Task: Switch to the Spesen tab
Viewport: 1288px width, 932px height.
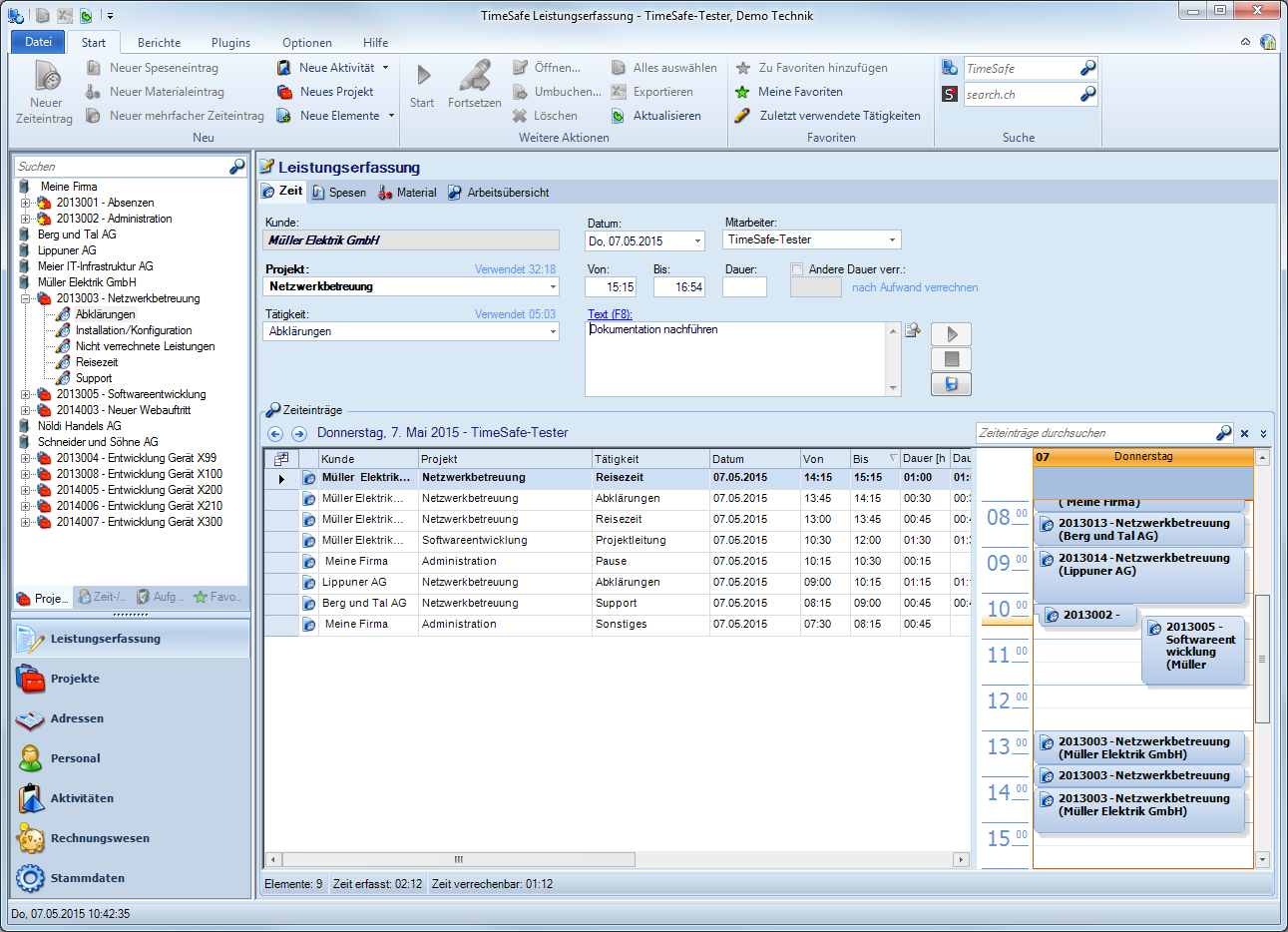Action: pos(338,193)
